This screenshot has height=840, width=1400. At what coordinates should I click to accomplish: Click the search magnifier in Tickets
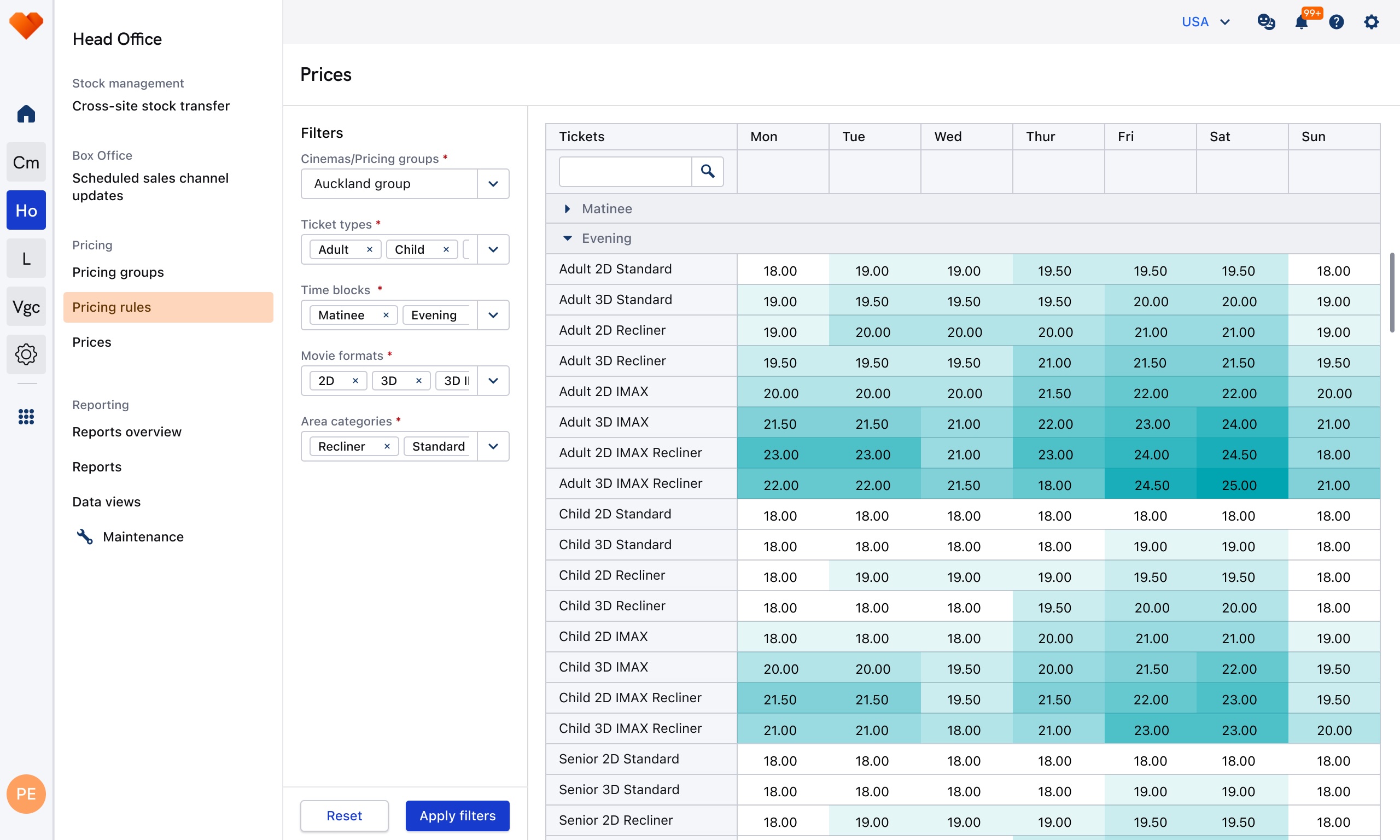click(707, 171)
